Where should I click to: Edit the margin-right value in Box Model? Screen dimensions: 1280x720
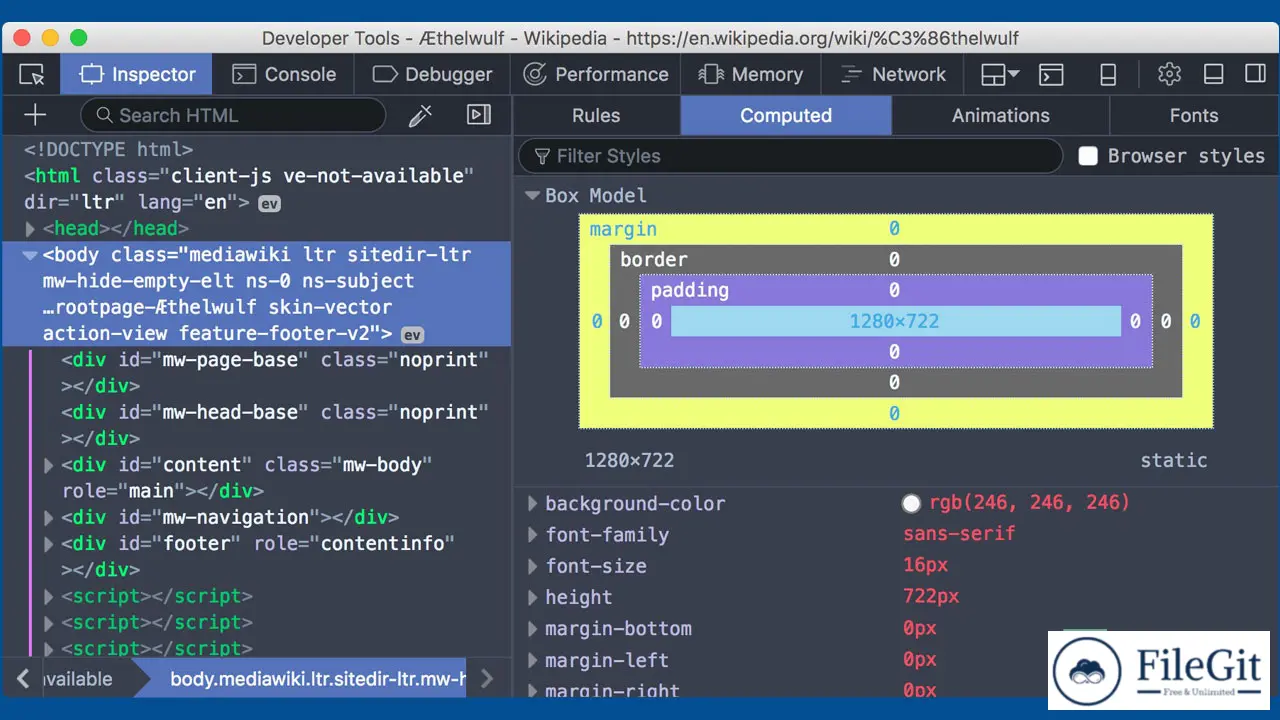click(1195, 321)
